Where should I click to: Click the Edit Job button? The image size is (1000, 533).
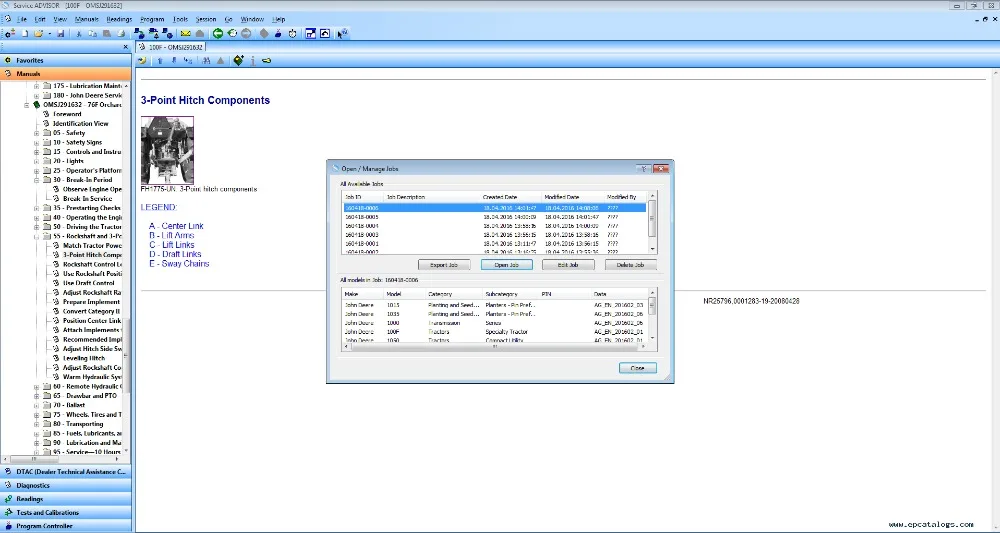coord(568,265)
